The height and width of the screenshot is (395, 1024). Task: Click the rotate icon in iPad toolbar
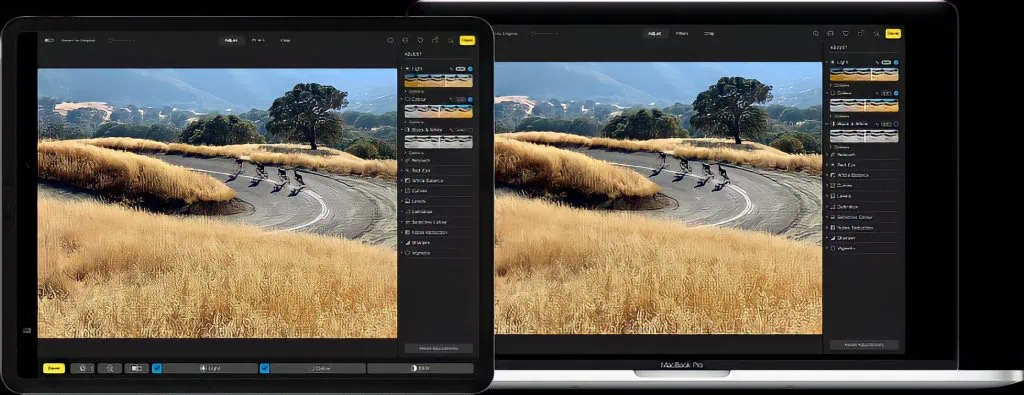[x=435, y=40]
